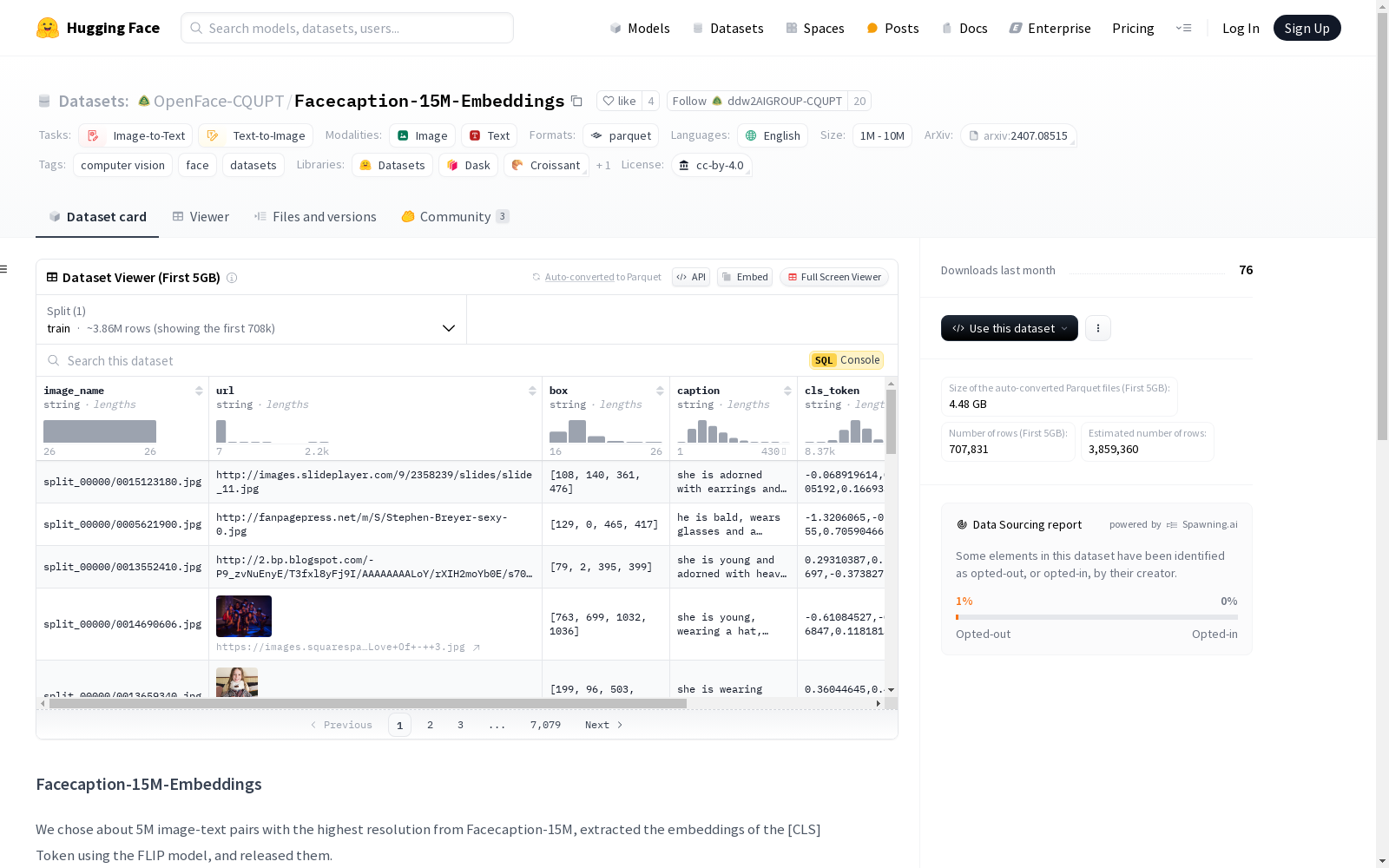1389x868 pixels.
Task: Click the Dask library tag
Action: (469, 165)
